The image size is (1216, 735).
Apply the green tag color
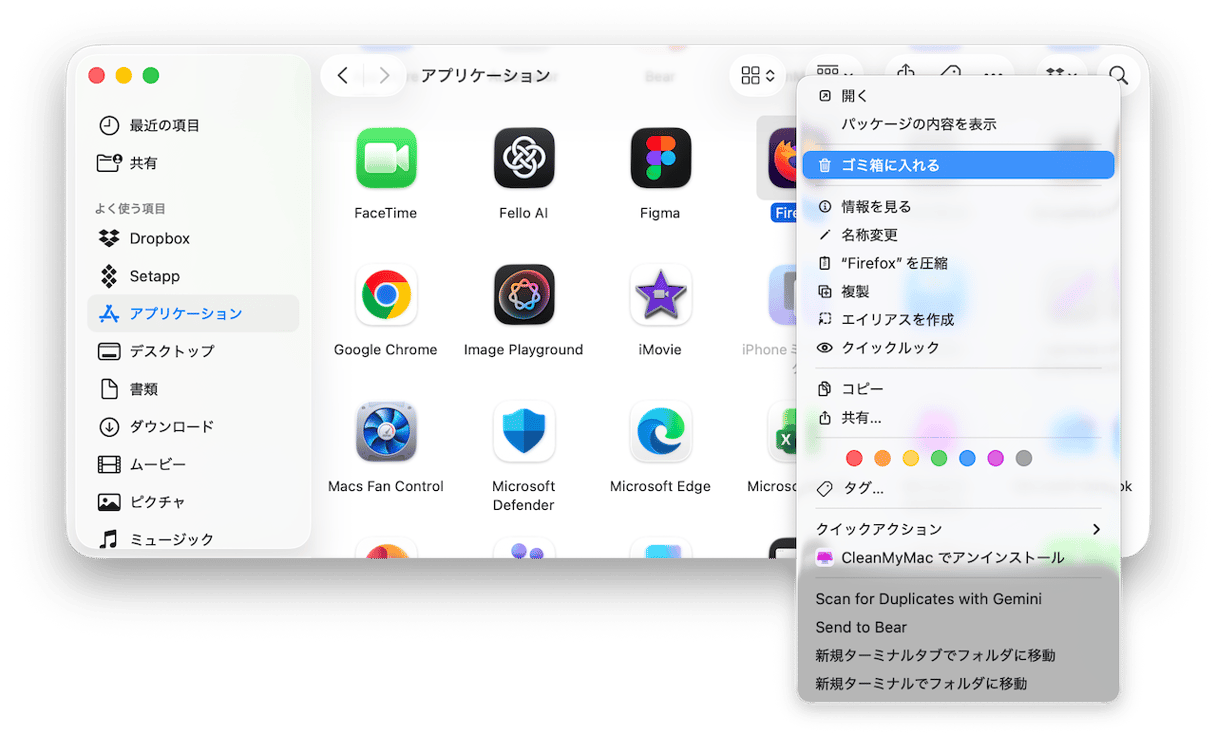point(939,458)
